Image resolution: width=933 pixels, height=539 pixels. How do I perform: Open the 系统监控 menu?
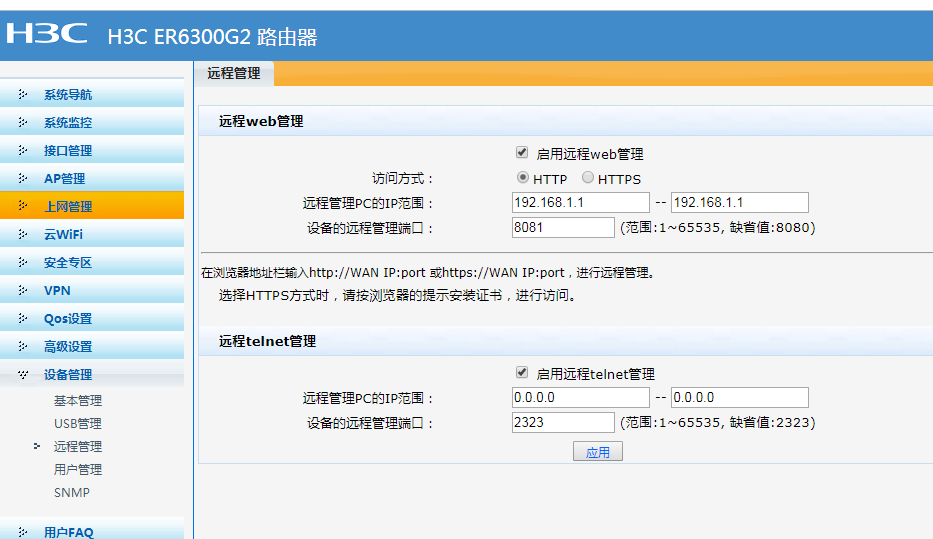click(x=68, y=123)
